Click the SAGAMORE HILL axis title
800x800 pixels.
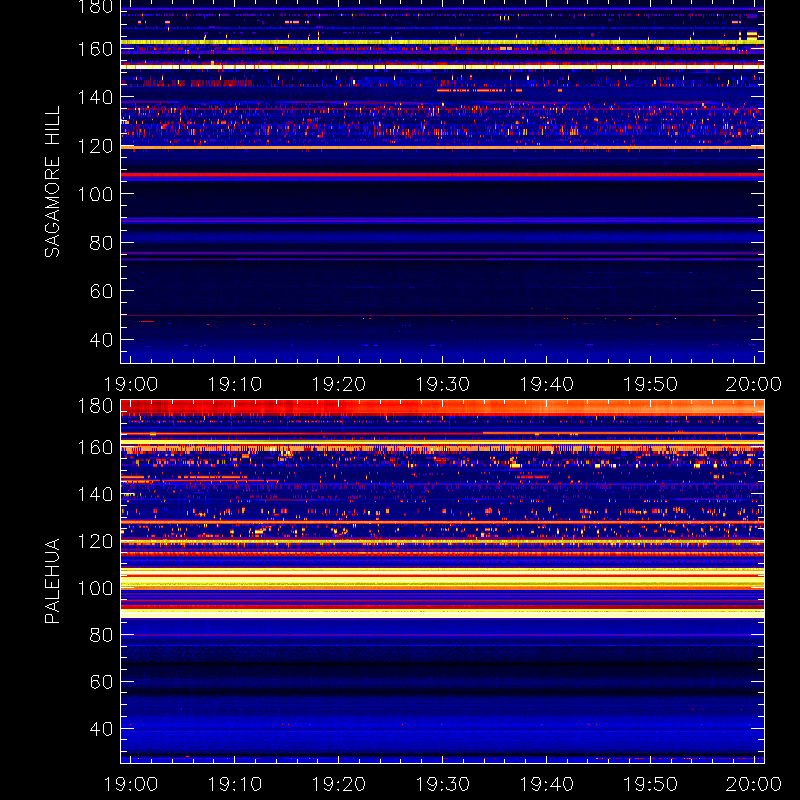52,182
